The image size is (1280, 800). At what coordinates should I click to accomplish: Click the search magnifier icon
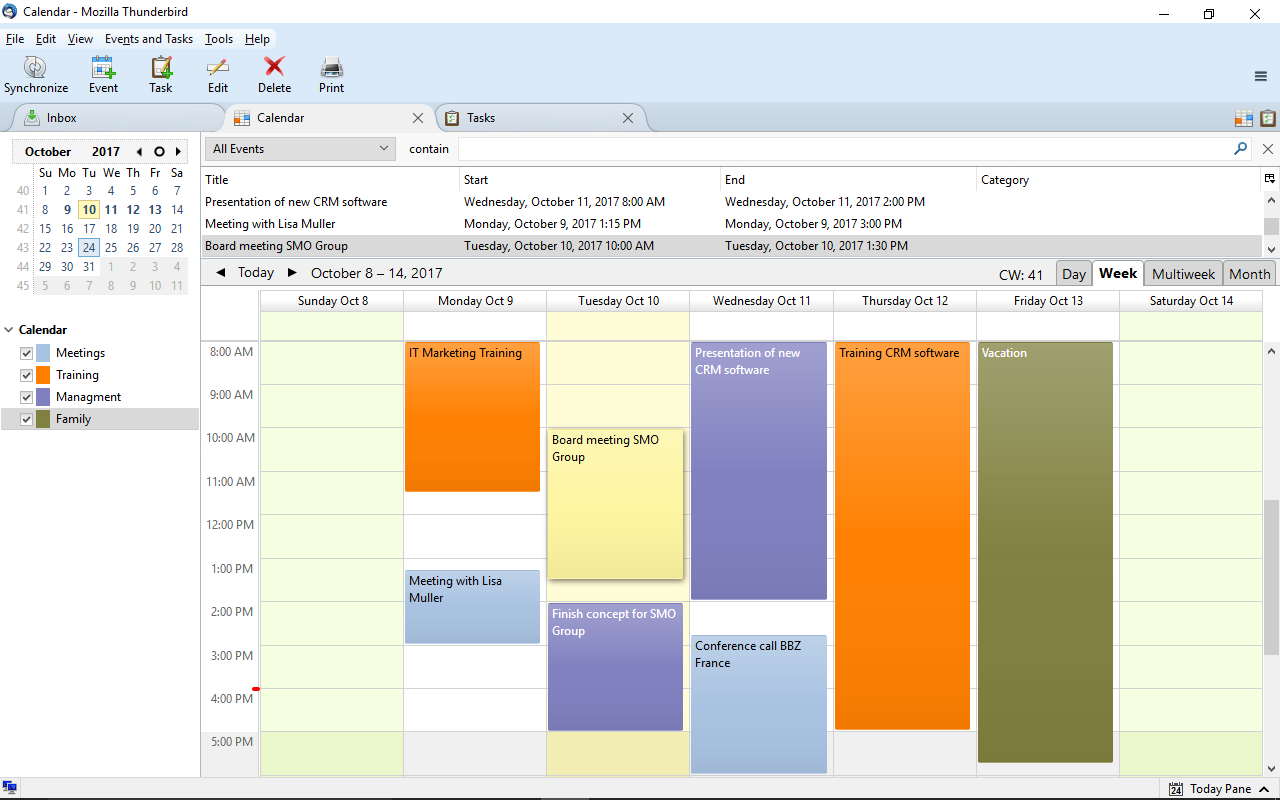click(x=1241, y=148)
